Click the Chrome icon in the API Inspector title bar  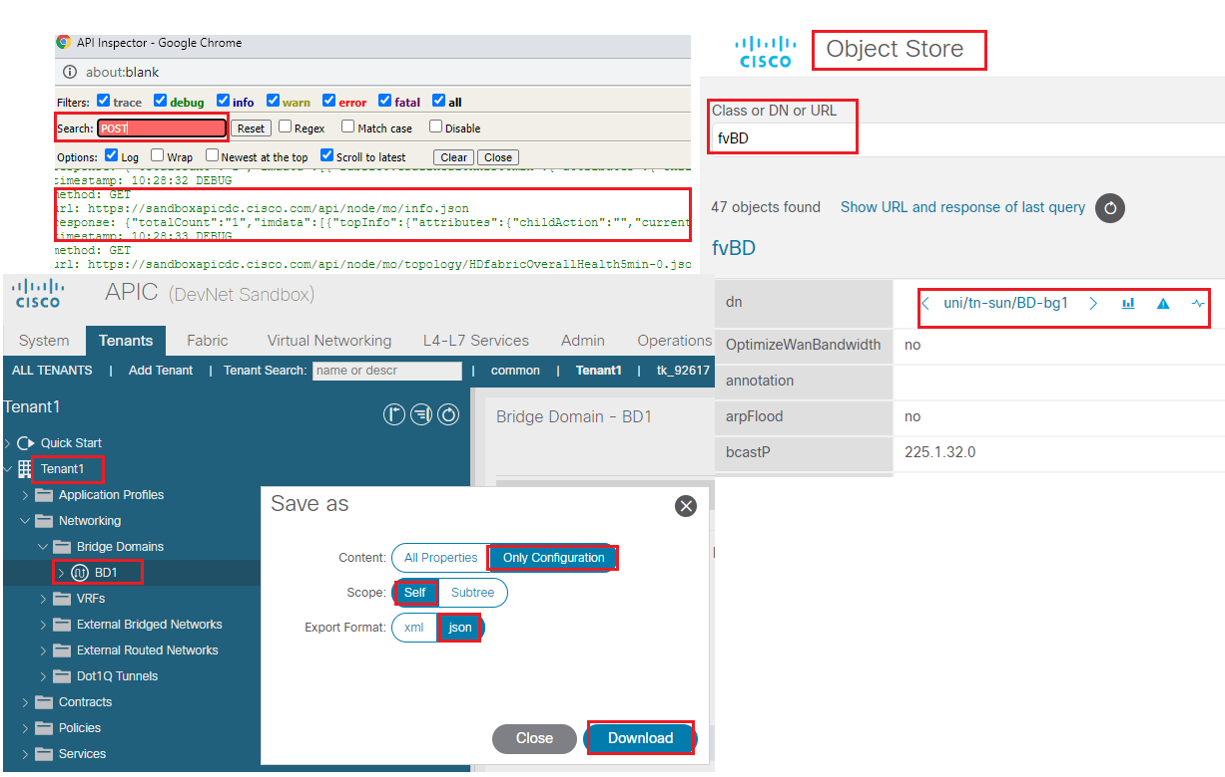click(63, 43)
